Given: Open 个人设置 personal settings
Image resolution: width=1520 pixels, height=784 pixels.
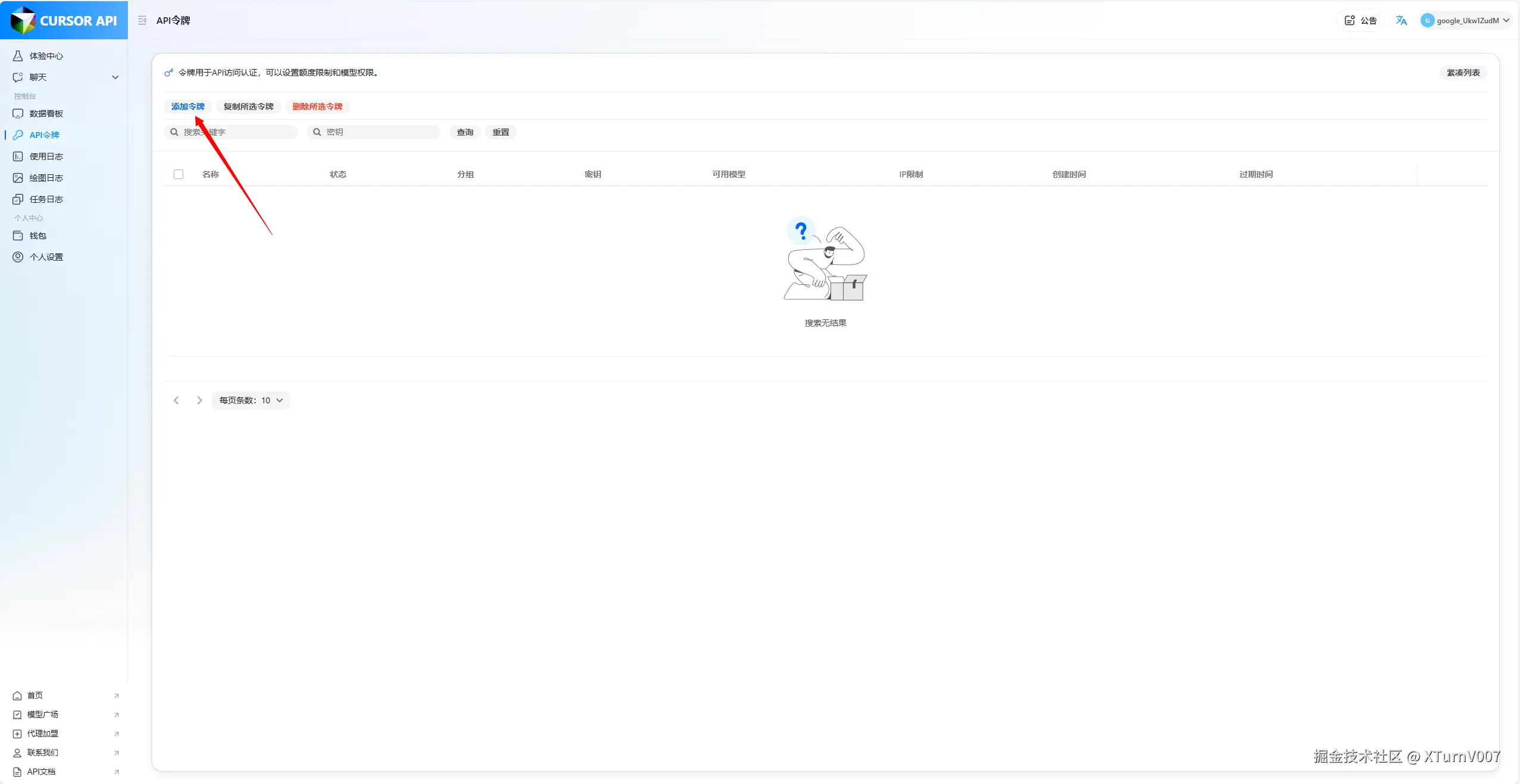Looking at the screenshot, I should [46, 257].
